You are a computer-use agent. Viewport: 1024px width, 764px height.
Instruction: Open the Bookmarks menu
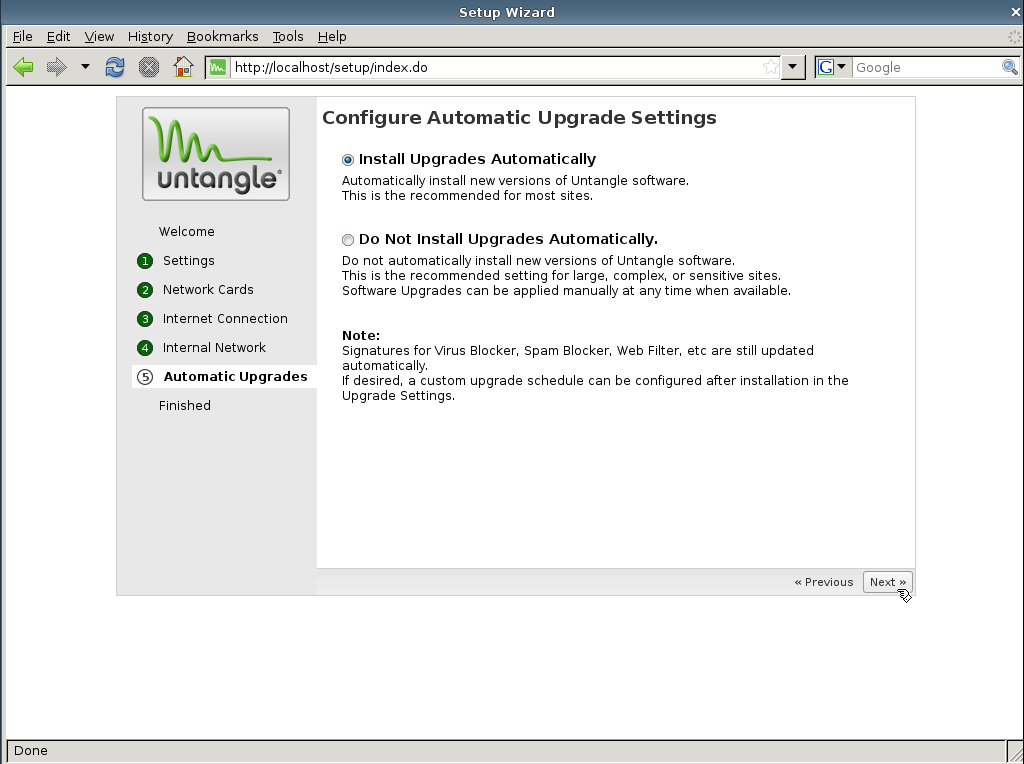point(223,37)
